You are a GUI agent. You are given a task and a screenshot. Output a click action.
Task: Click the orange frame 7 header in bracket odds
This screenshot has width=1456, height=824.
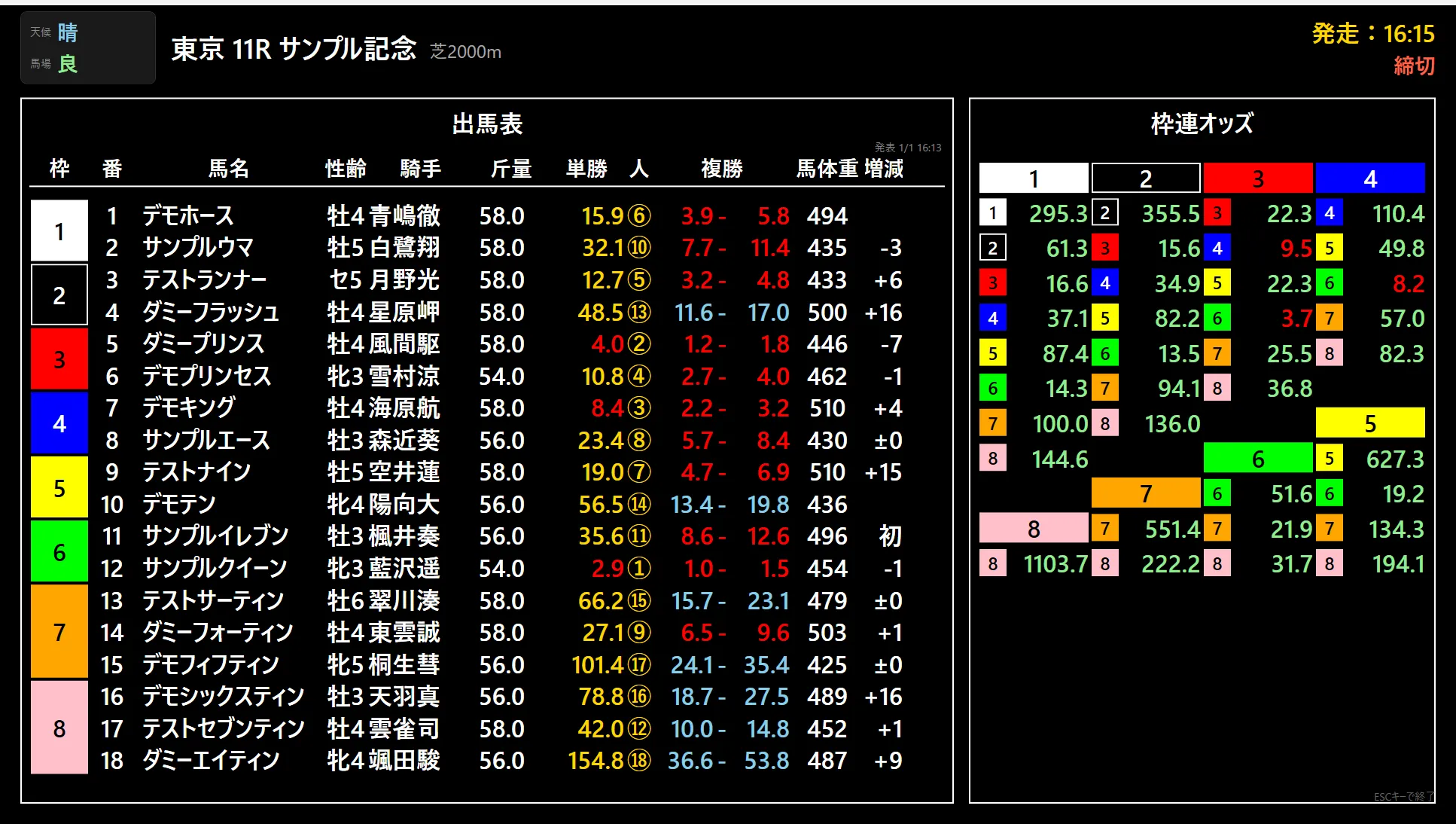coord(1146,493)
